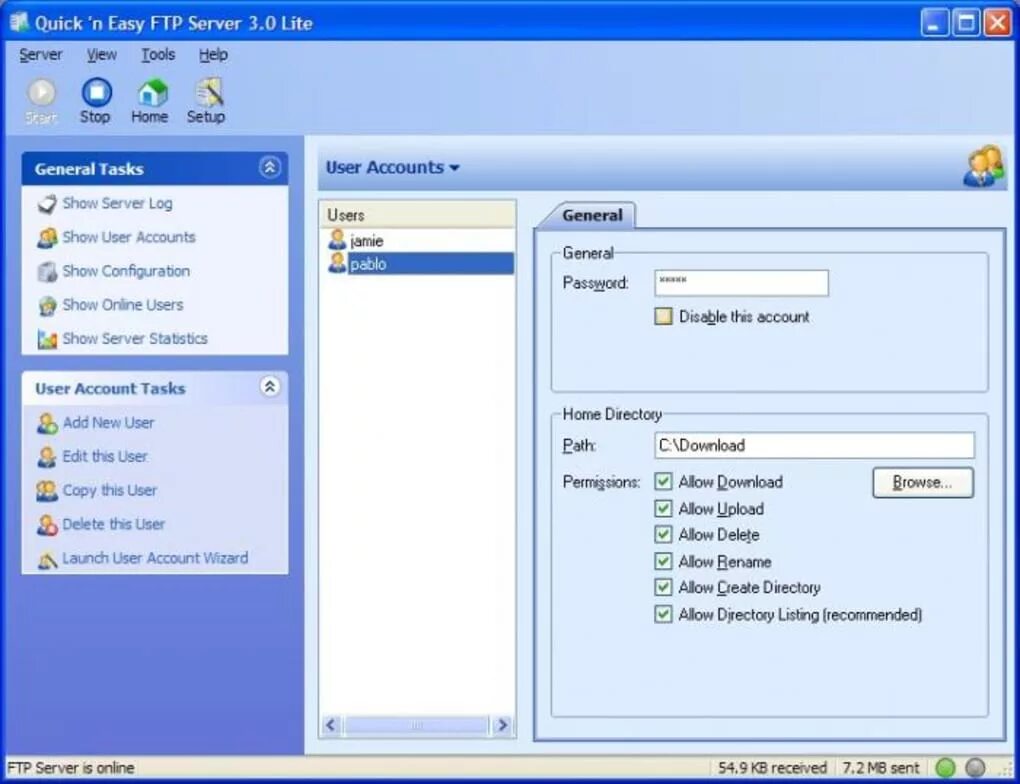Viewport: 1020px width, 784px height.
Task: Open Show Server Log link
Action: pyautogui.click(x=117, y=204)
